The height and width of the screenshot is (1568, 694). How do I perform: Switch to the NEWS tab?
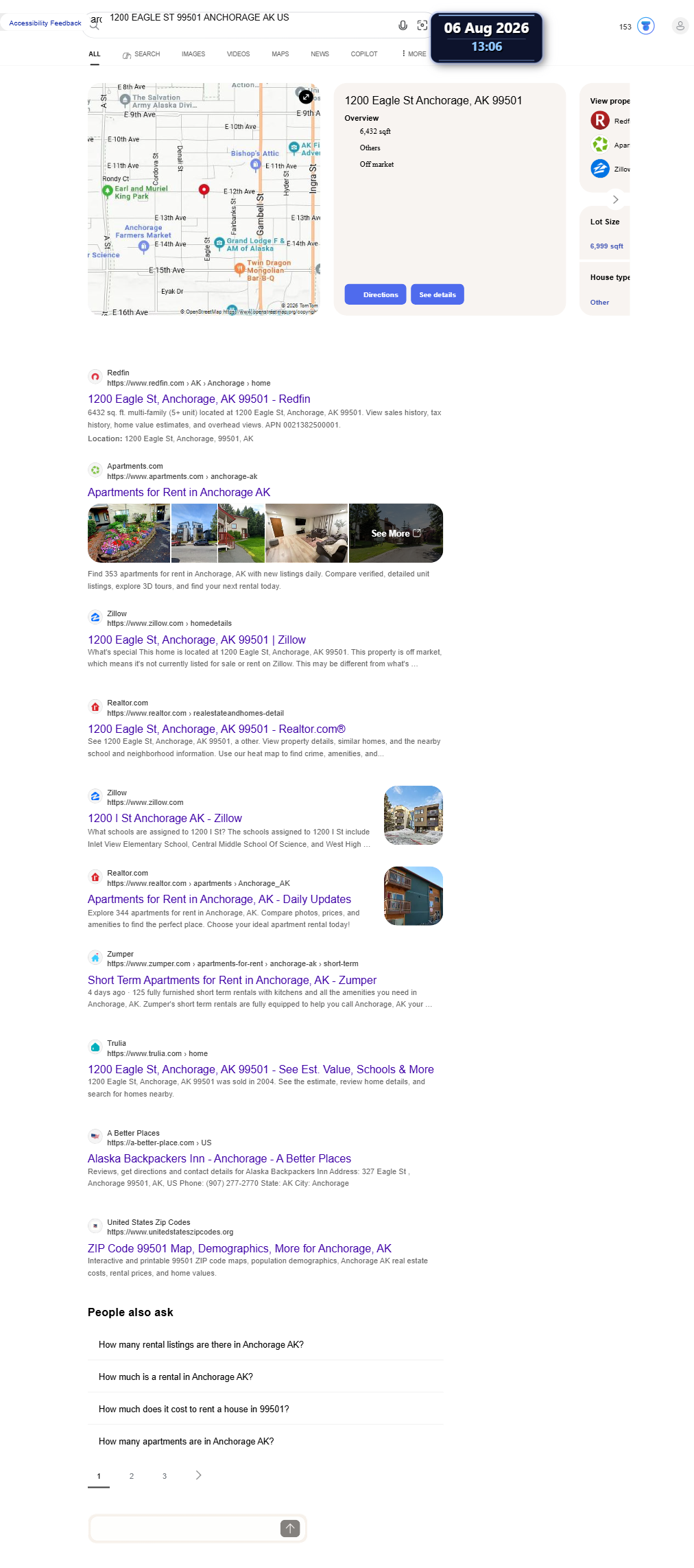point(320,54)
